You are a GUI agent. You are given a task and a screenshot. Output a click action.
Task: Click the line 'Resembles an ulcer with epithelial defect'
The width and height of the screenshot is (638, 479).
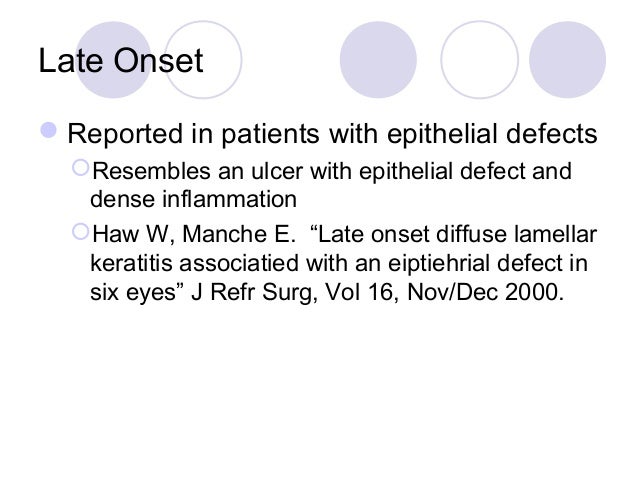pos(312,171)
